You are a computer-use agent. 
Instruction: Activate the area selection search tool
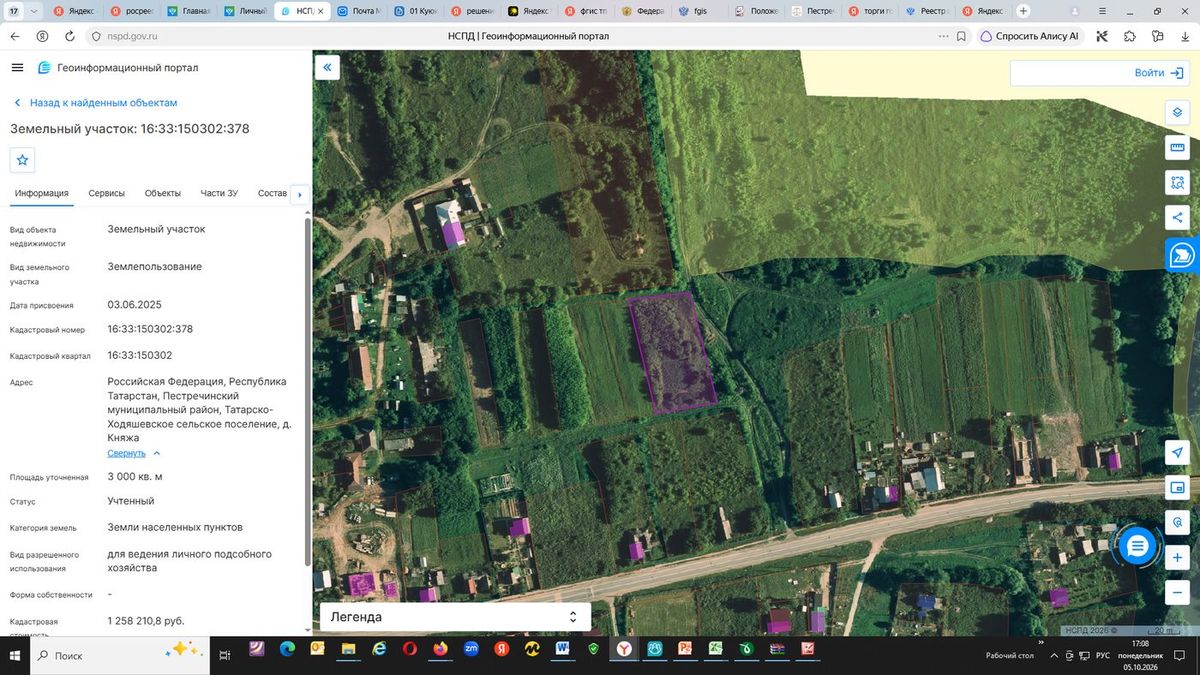[1177, 183]
